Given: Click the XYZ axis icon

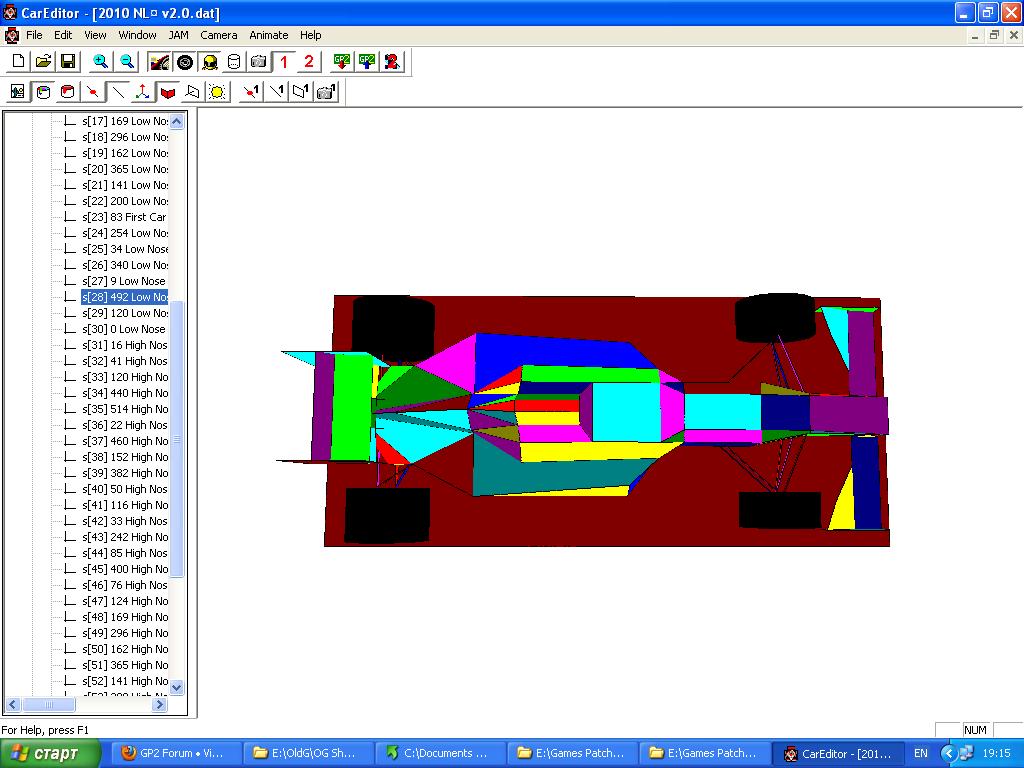Looking at the screenshot, I should tap(143, 92).
